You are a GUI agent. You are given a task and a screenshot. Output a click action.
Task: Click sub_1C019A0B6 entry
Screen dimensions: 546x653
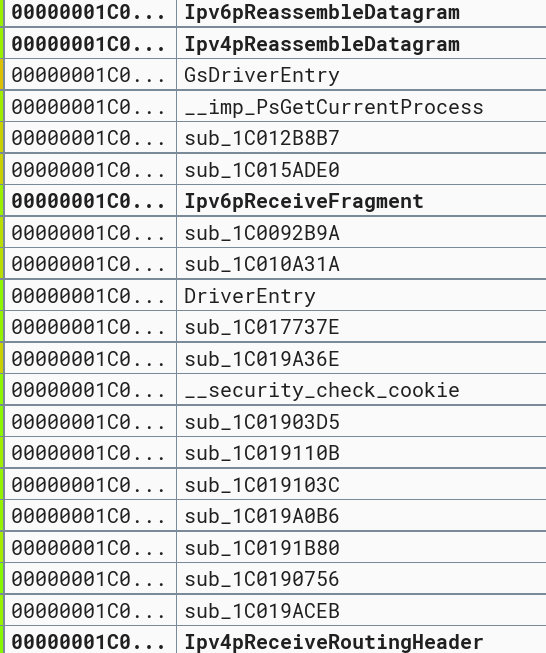coord(262,516)
